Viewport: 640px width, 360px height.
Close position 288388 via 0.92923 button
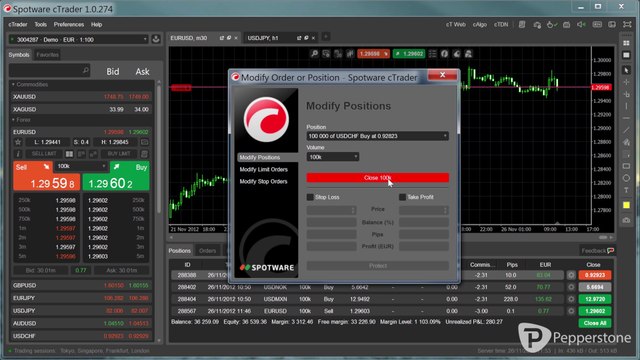coord(595,275)
